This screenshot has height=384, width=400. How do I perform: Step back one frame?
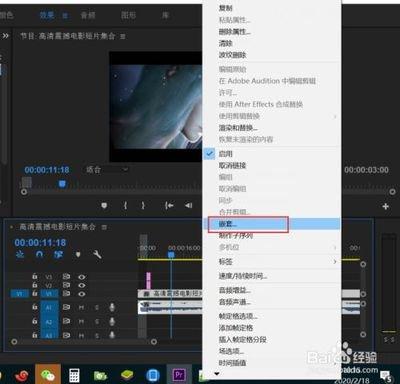[x=189, y=206]
